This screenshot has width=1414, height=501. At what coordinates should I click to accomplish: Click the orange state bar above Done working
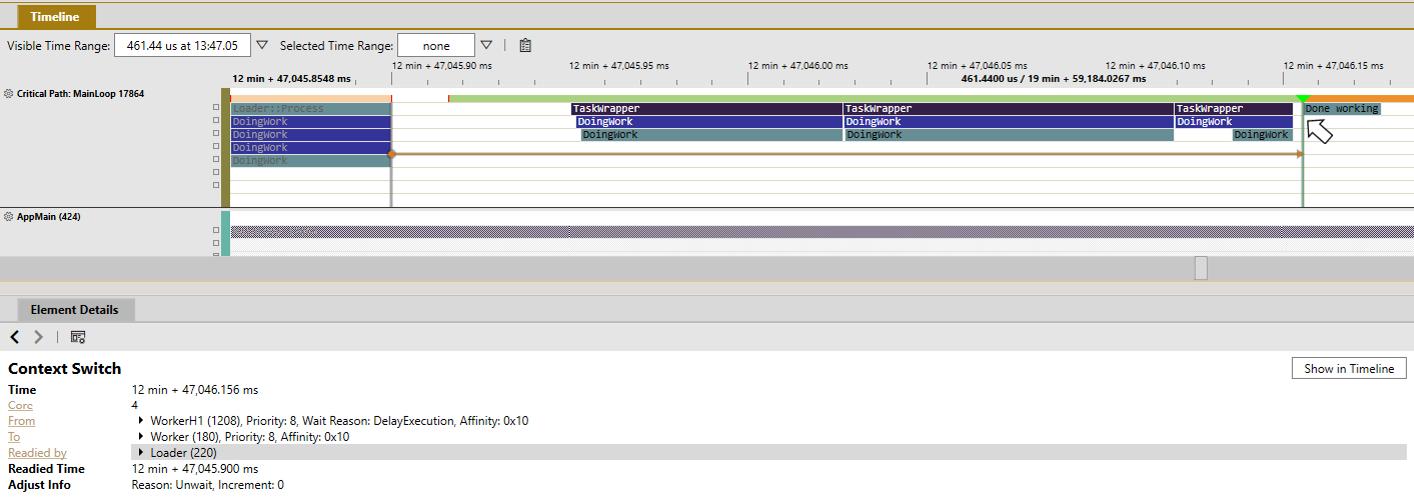tap(1361, 99)
